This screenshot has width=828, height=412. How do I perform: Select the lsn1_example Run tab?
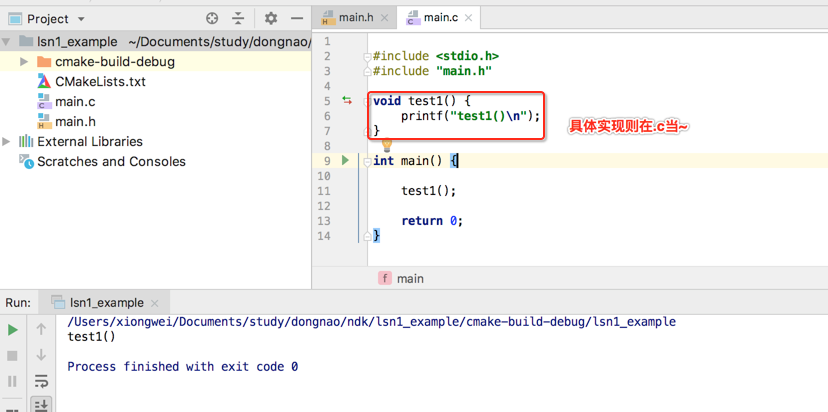tap(107, 303)
